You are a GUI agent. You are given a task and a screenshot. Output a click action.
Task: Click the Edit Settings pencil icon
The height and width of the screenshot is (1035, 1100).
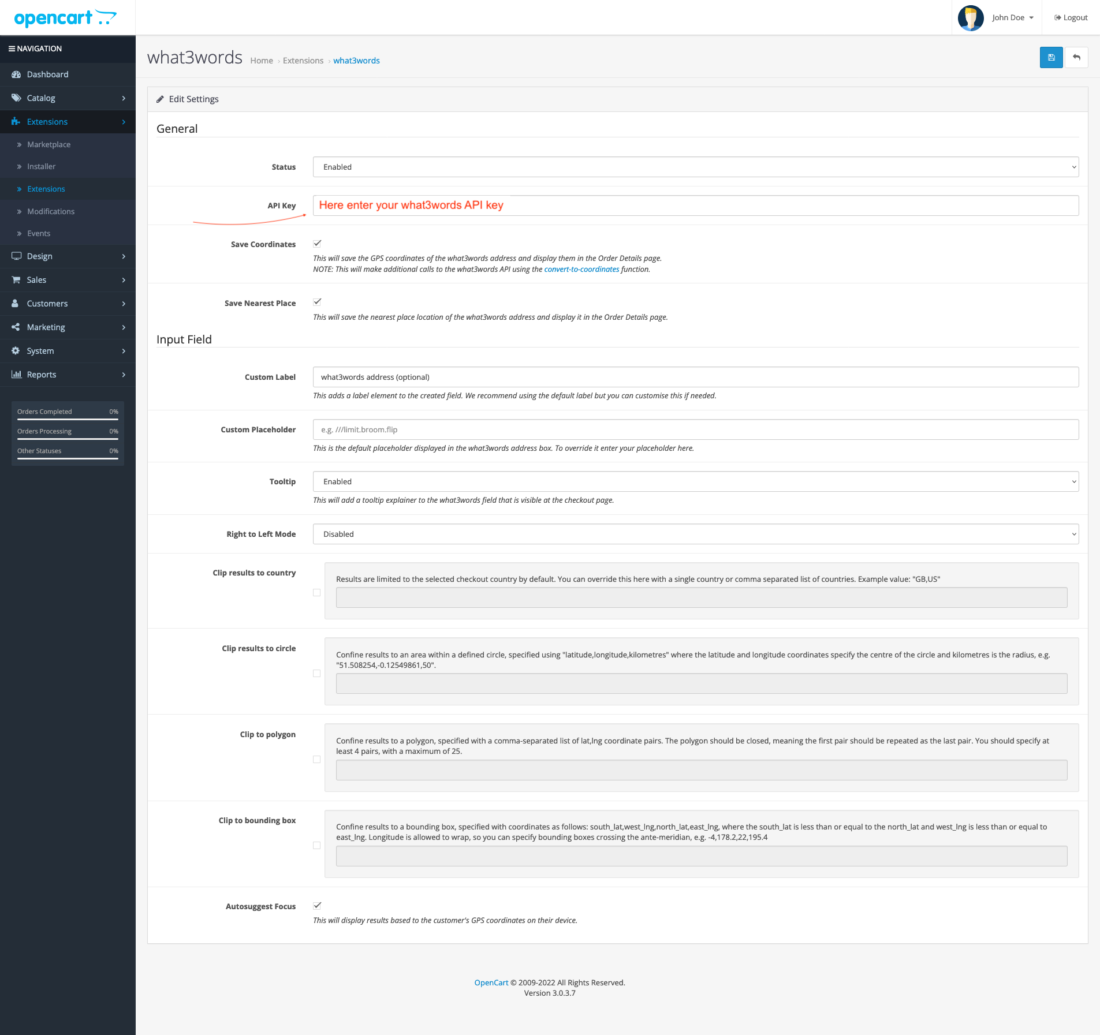coord(160,99)
